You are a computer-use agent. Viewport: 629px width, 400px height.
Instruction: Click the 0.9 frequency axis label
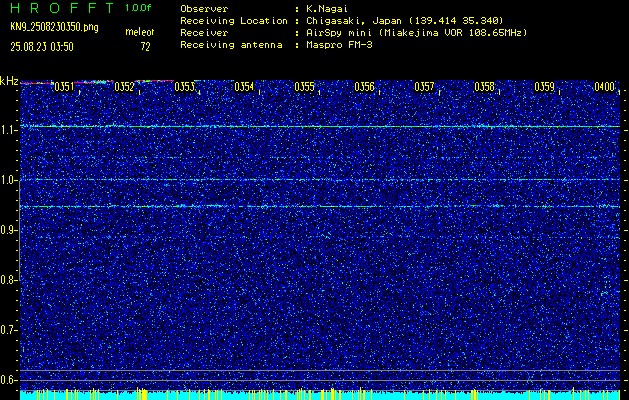(x=8, y=230)
